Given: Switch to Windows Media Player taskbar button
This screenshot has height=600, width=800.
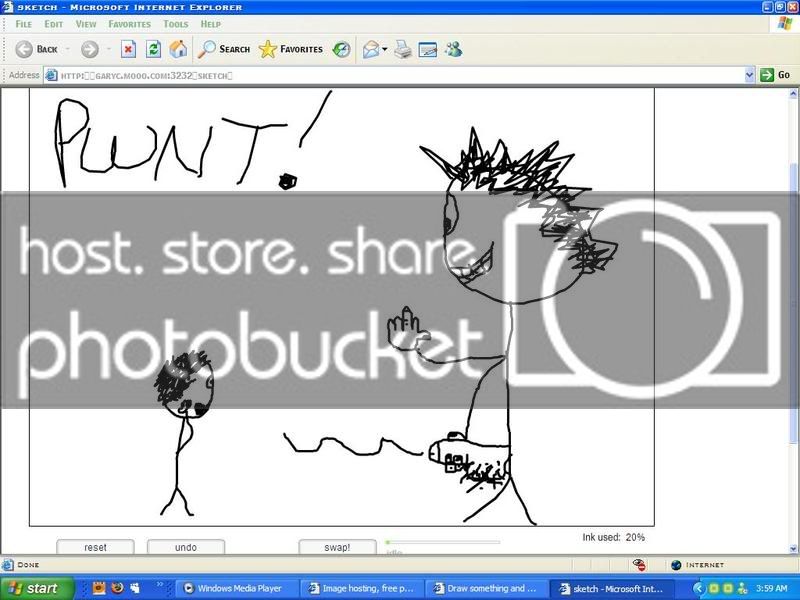Looking at the screenshot, I should click(239, 588).
